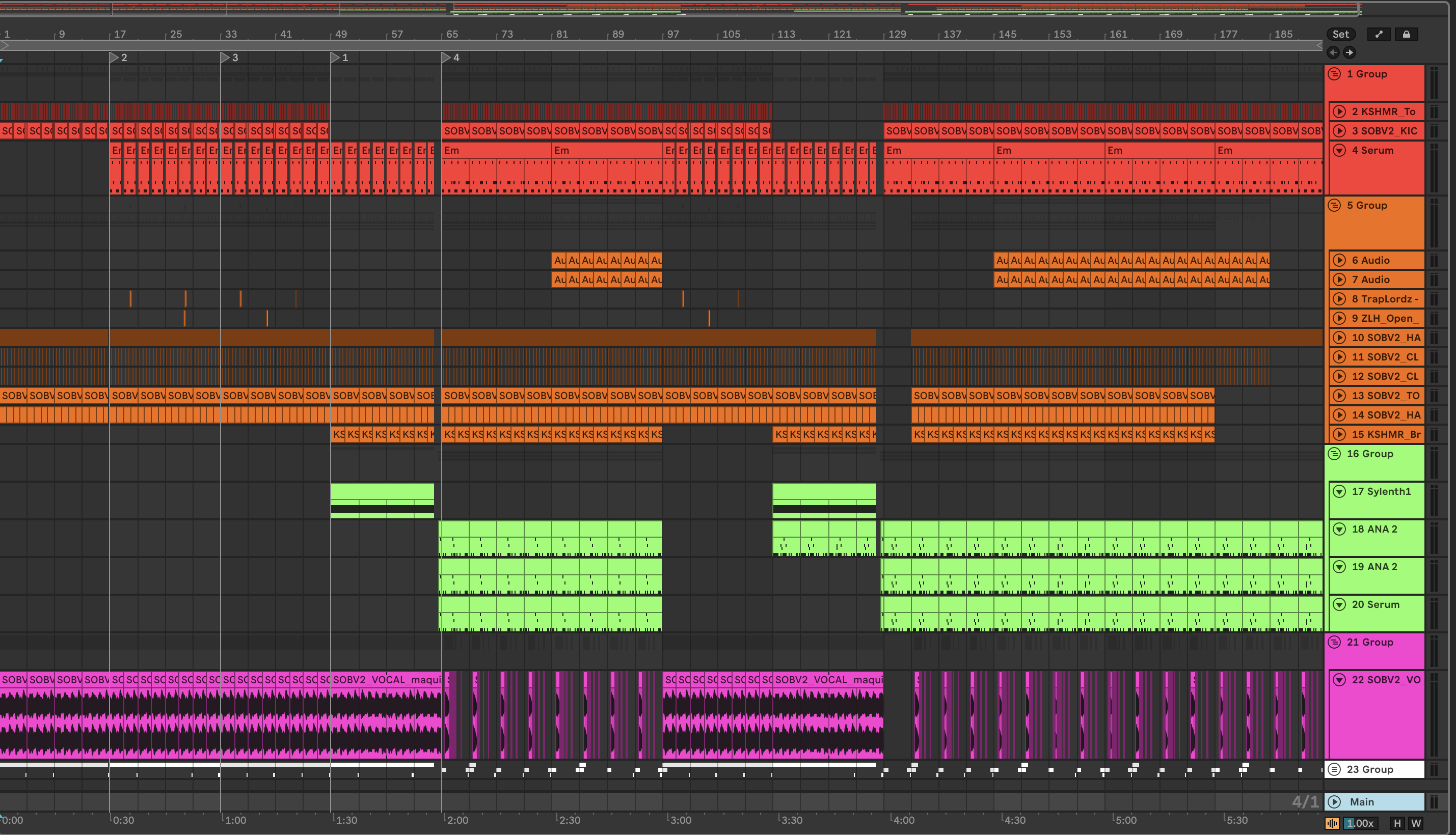Unfold the 8 TrapLordz track arrow
This screenshot has width=1456, height=835.
click(1339, 299)
